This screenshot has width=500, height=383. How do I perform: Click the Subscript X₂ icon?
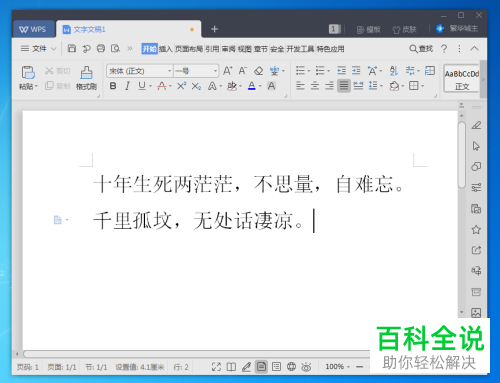[x=196, y=86]
